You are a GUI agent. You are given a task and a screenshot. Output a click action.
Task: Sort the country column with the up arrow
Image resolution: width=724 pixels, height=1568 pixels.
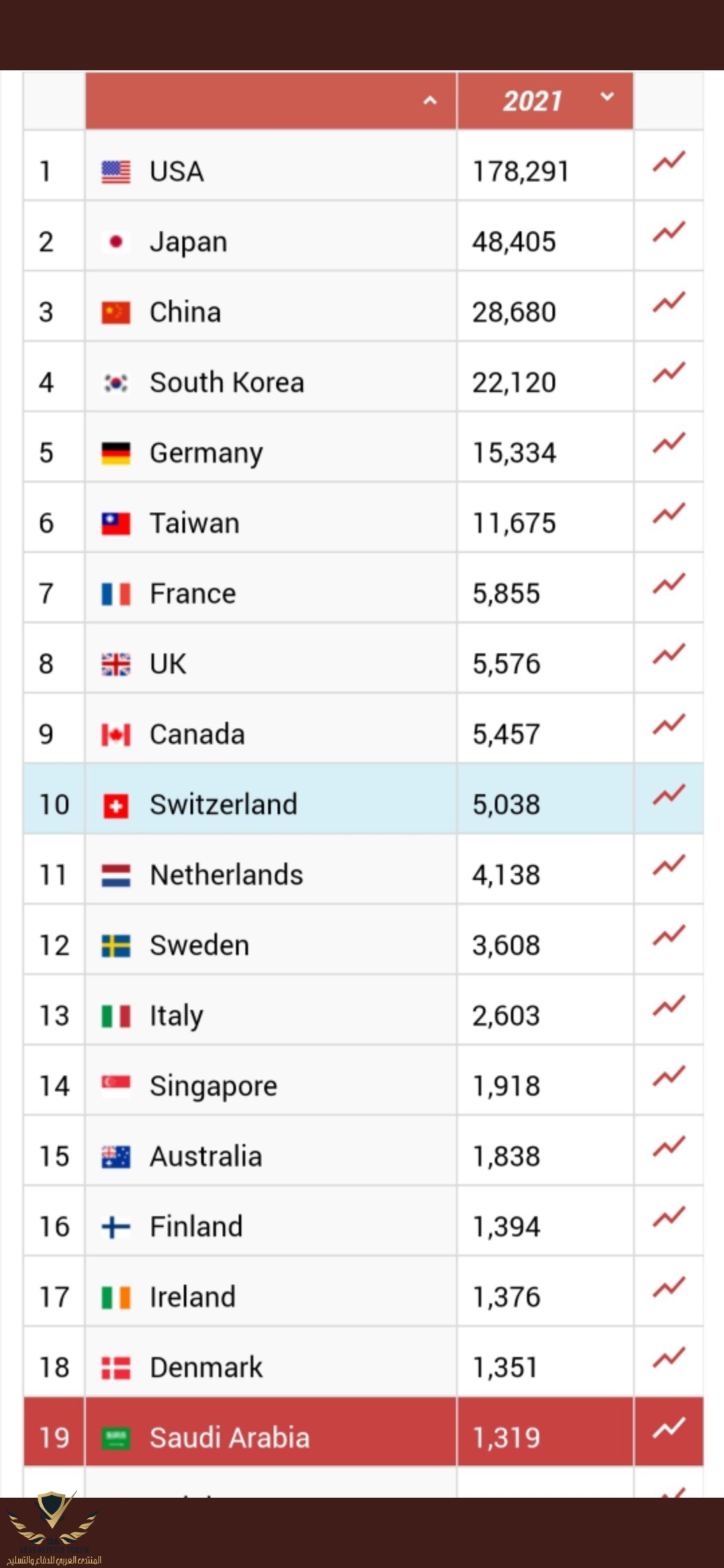430,101
